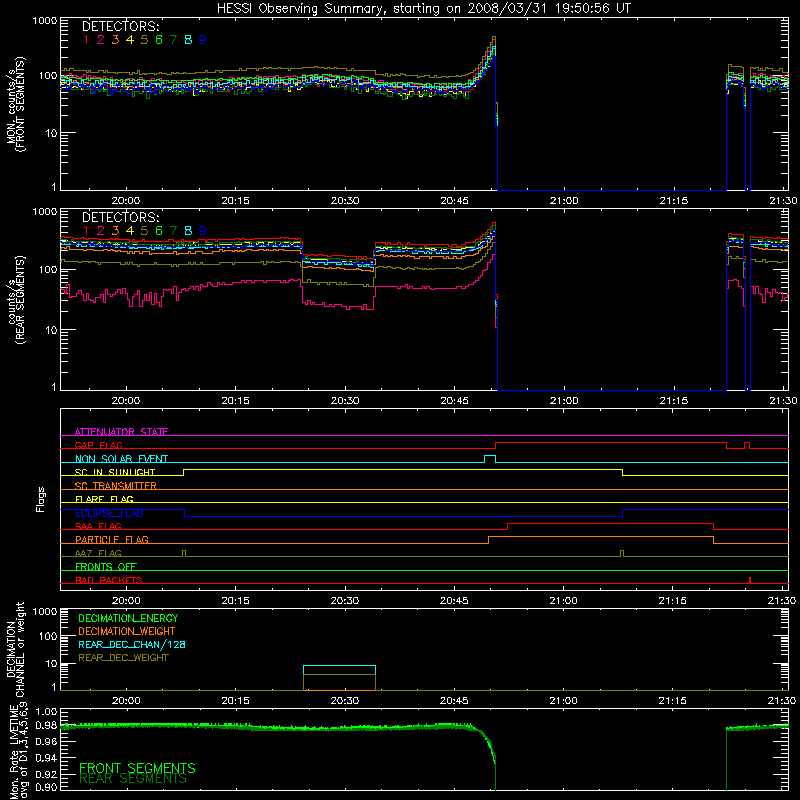Image resolution: width=800 pixels, height=800 pixels.
Task: Click the NON_SOLAR_EVENT flag label
Action: pyautogui.click(x=121, y=459)
